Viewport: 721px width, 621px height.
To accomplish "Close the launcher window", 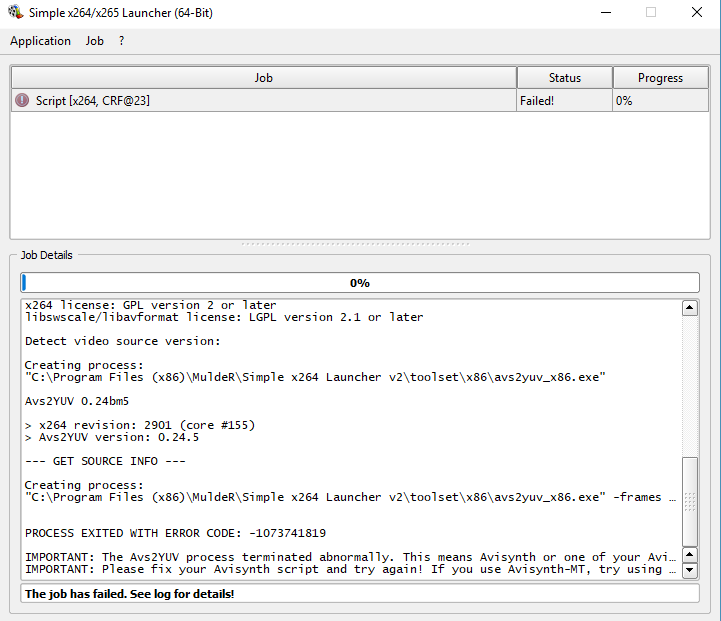I will click(697, 12).
